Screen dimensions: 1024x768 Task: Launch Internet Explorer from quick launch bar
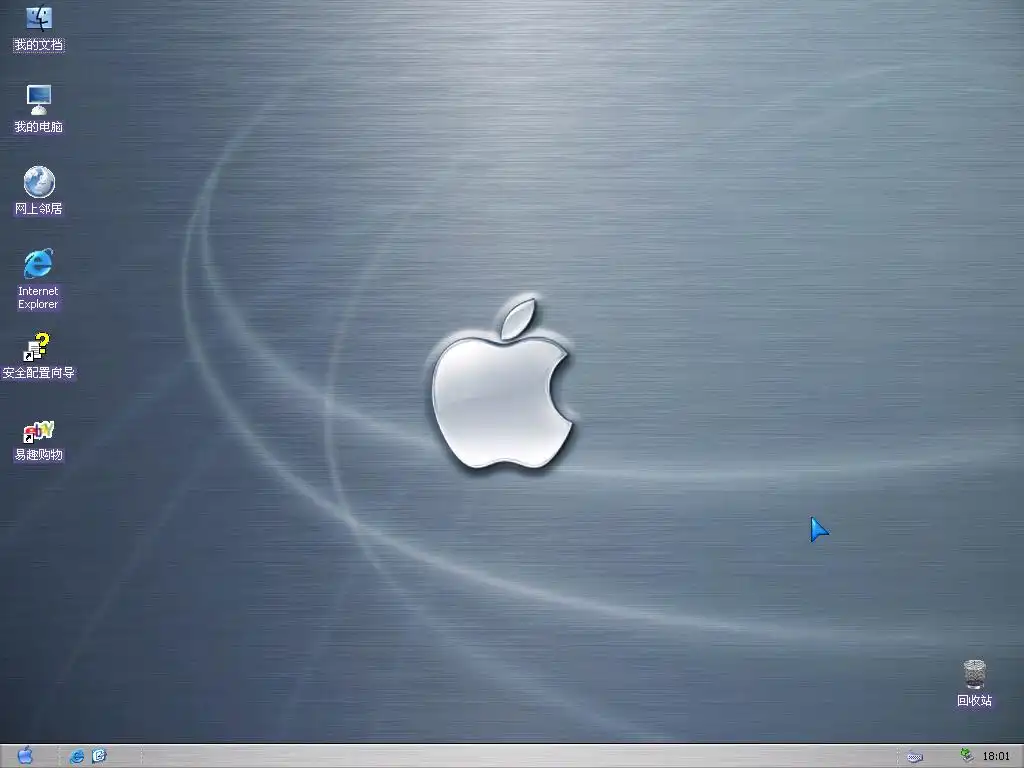click(76, 756)
